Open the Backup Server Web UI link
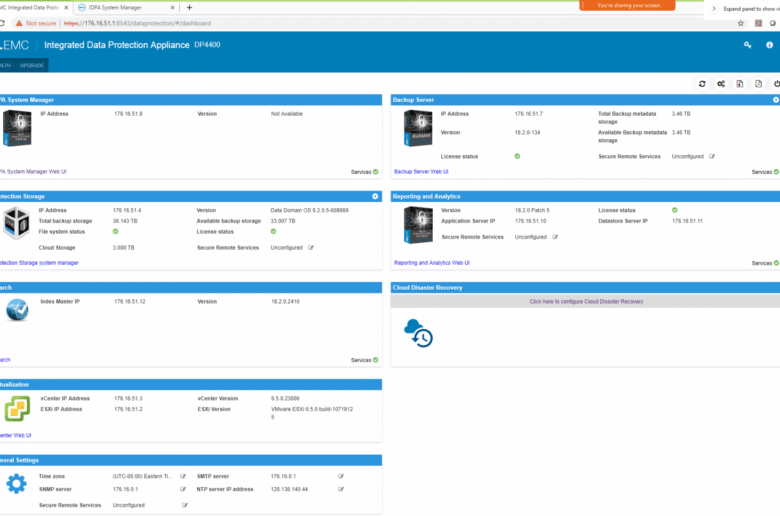Viewport: 780px width, 516px height. coord(421,172)
